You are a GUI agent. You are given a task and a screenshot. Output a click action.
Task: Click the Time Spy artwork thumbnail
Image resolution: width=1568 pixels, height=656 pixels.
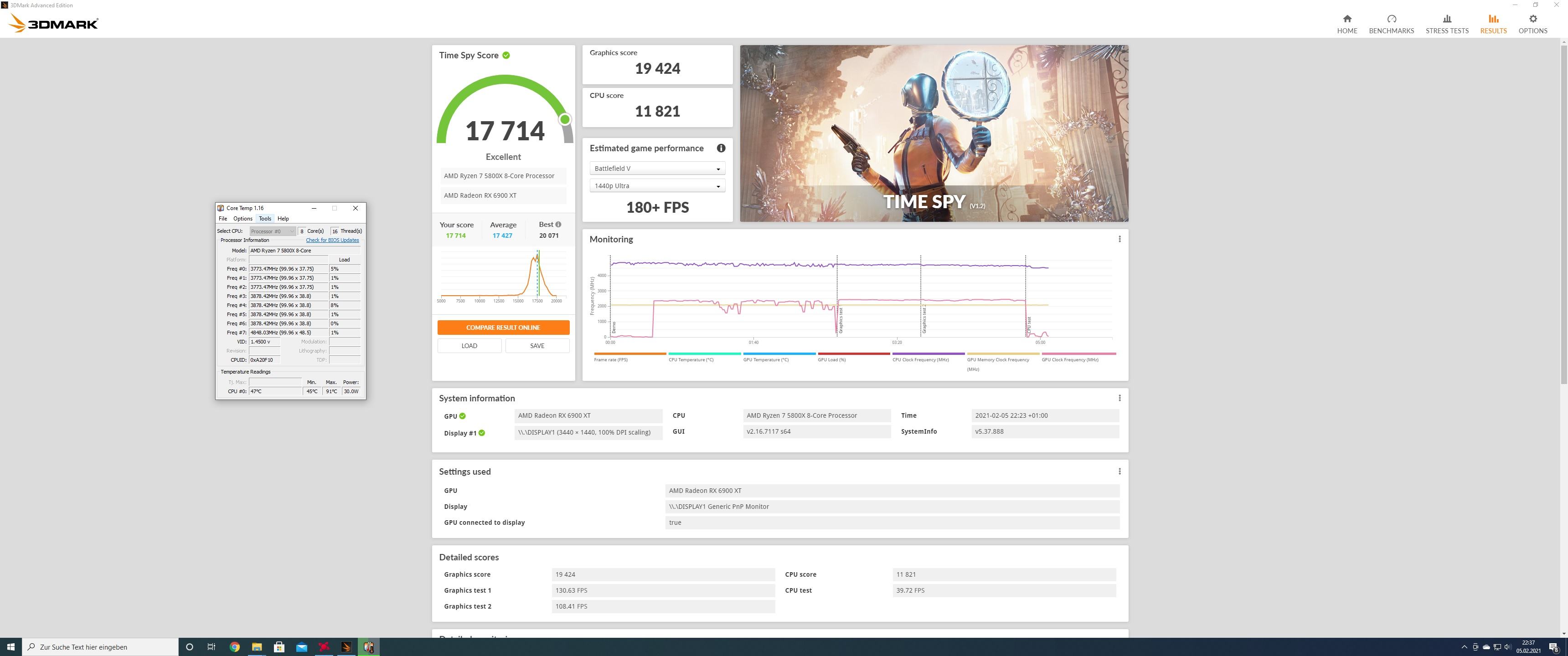click(x=934, y=133)
